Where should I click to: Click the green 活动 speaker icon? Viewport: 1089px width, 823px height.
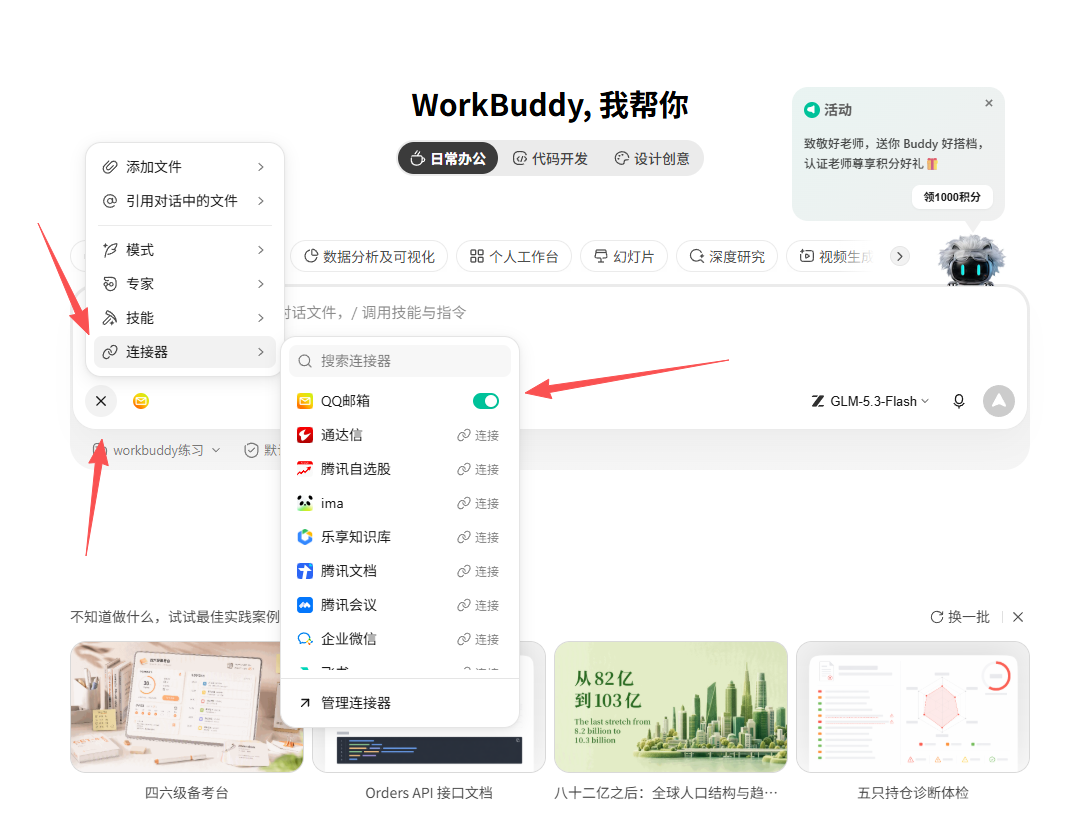pyautogui.click(x=812, y=110)
